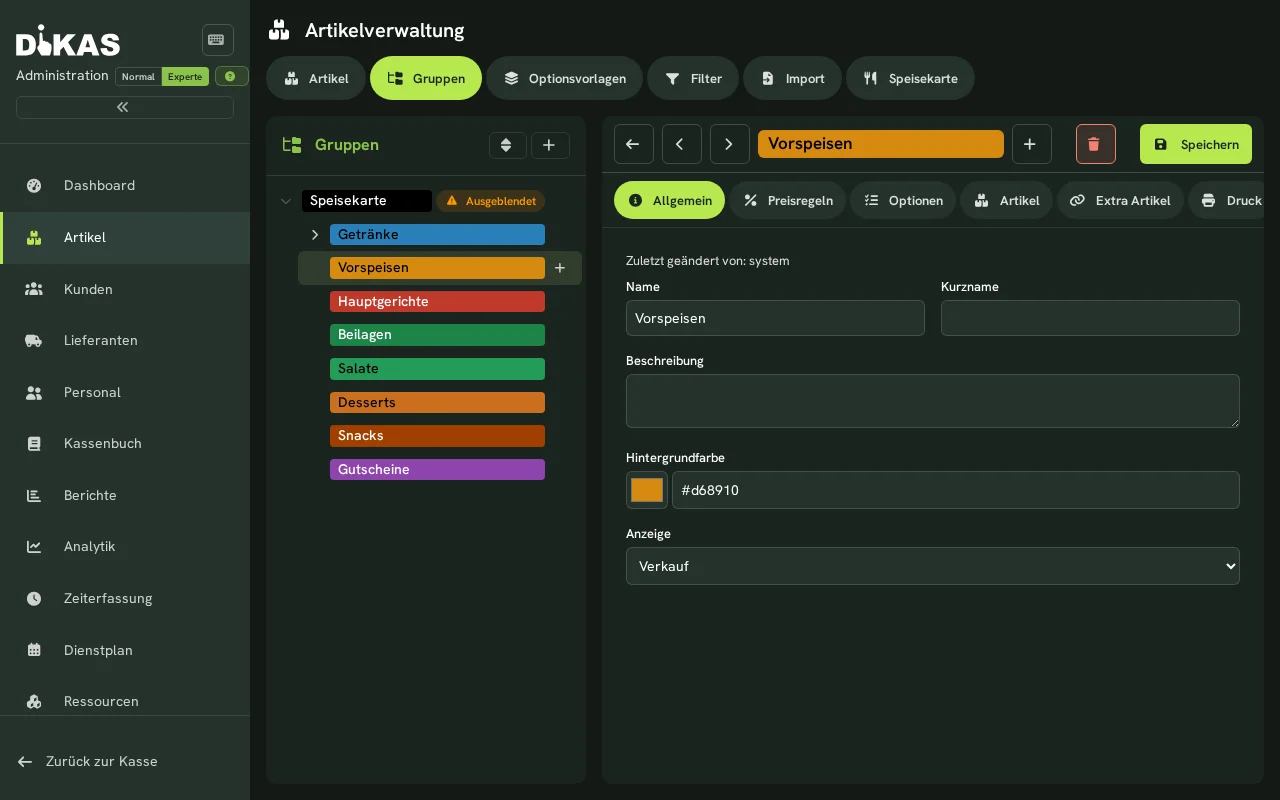Click the Beschreibung text area
The height and width of the screenshot is (800, 1280).
click(x=933, y=401)
